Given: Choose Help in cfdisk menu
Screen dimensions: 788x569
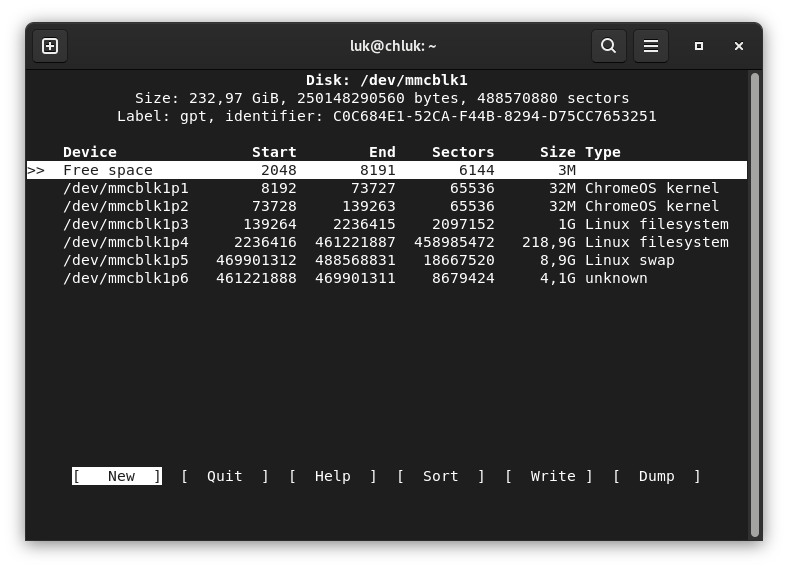Looking at the screenshot, I should [333, 476].
